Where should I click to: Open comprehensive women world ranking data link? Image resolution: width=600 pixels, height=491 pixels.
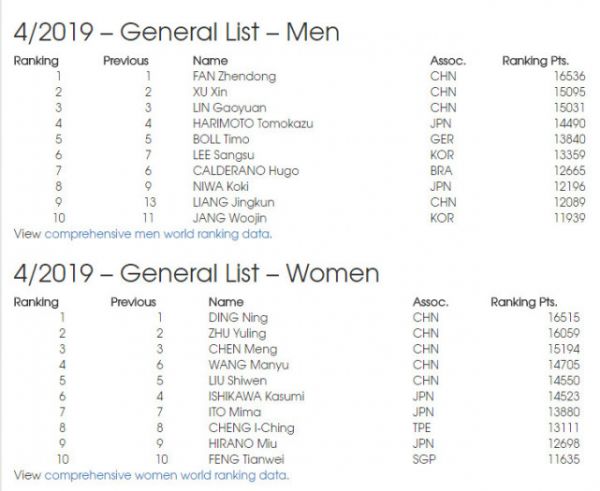pos(166,475)
